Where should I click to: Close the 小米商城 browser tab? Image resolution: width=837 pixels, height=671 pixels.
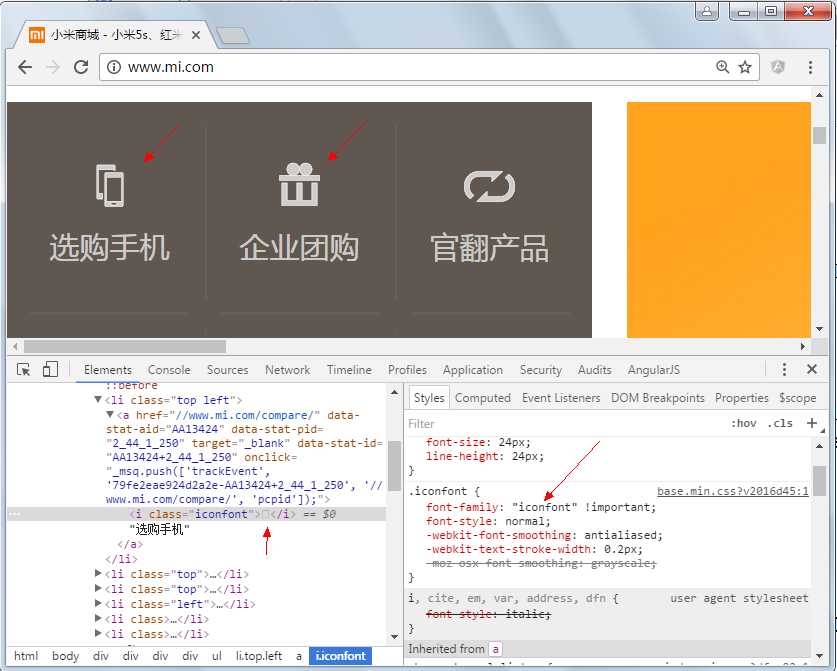[196, 35]
